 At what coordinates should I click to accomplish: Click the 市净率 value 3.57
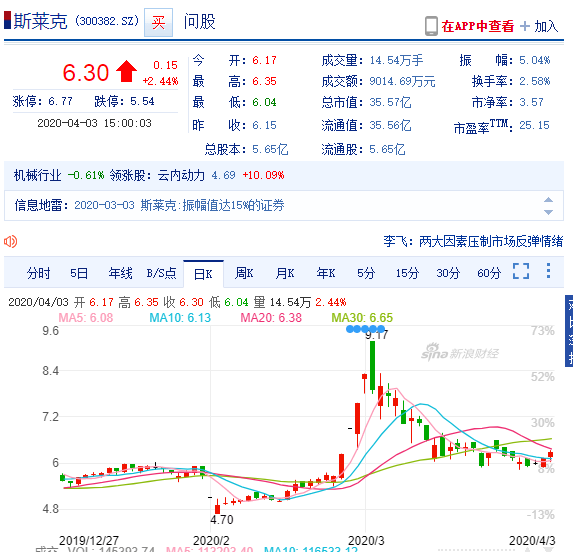coord(531,102)
